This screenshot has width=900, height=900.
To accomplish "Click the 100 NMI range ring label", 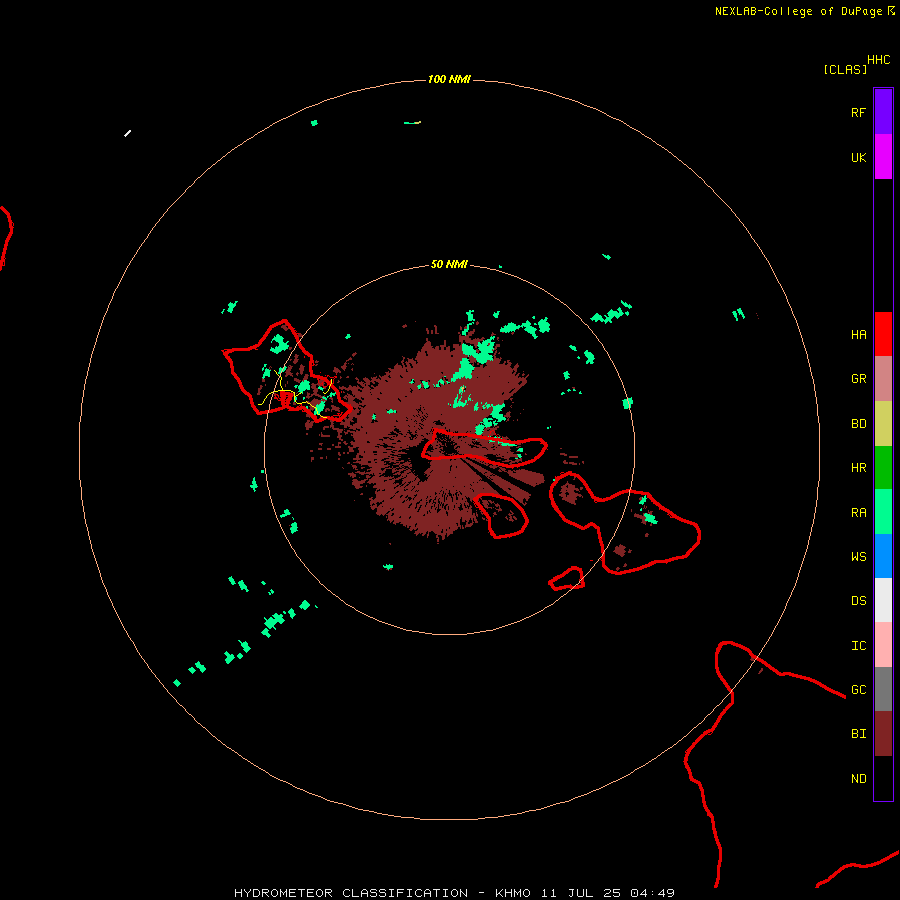I will click(x=449, y=79).
